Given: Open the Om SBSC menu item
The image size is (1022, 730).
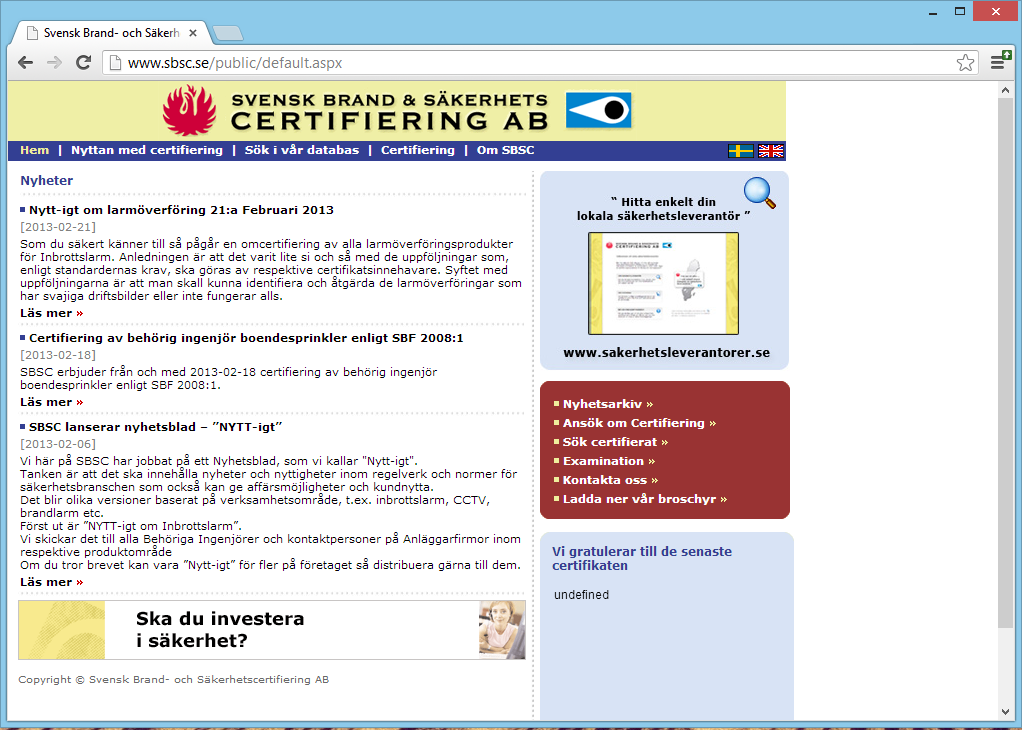Looking at the screenshot, I should coord(505,150).
